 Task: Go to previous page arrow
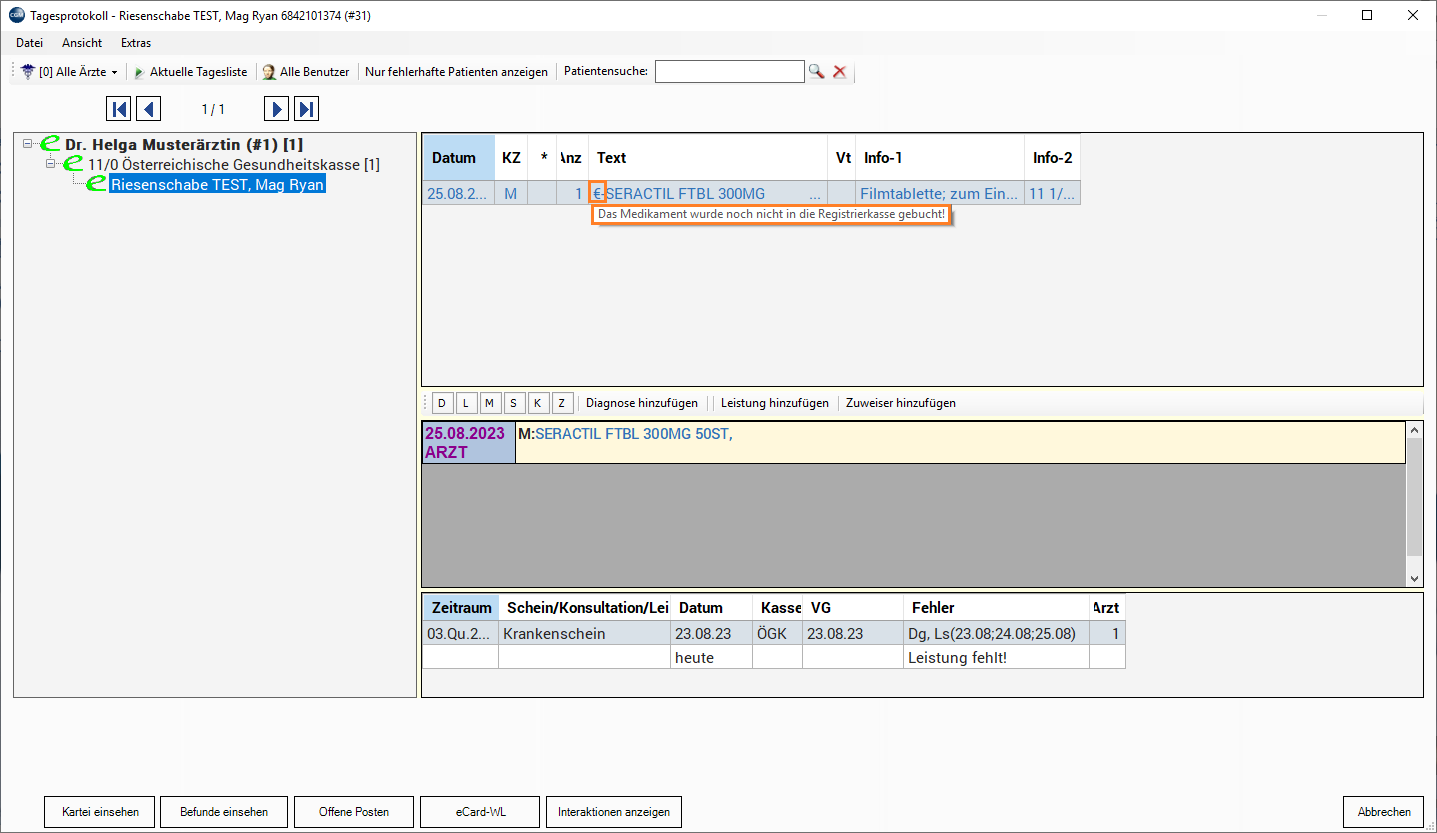pyautogui.click(x=148, y=109)
